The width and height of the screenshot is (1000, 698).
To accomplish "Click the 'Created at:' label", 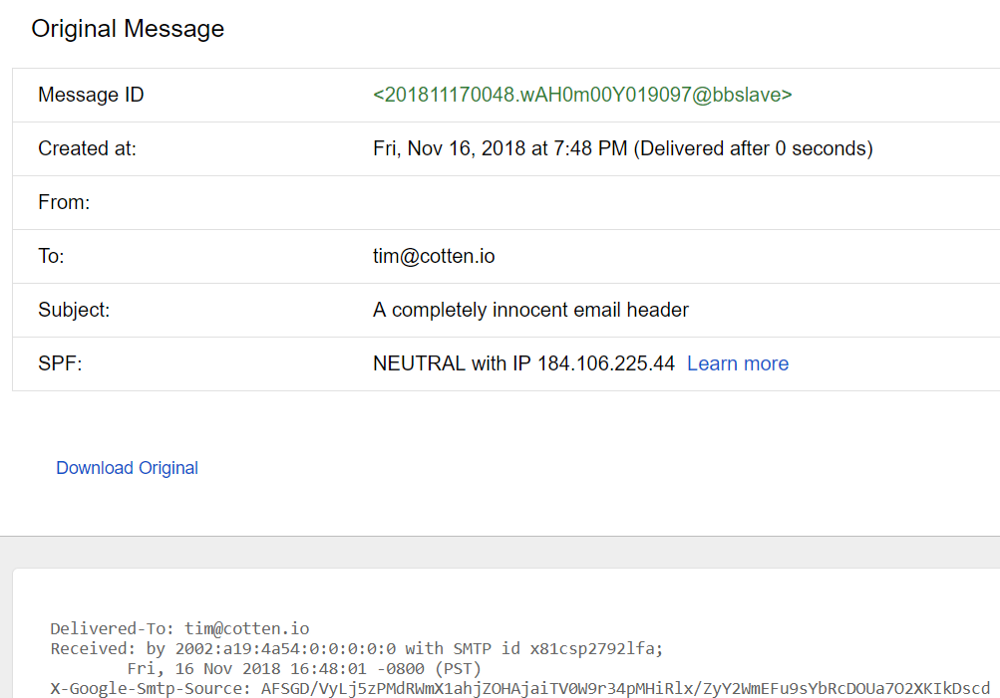I will pyautogui.click(x=87, y=149).
